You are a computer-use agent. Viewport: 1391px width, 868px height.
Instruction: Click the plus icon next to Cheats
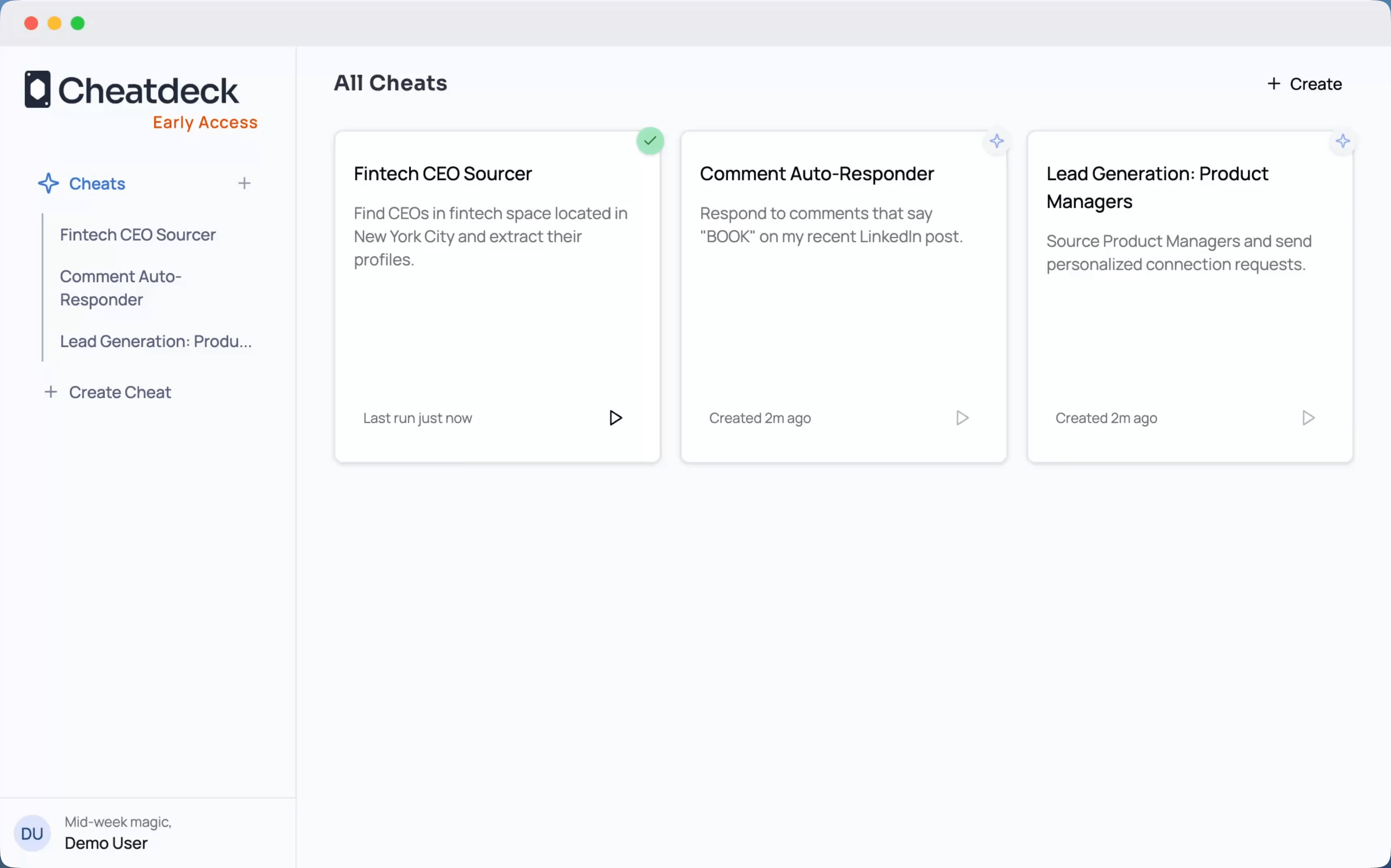pyautogui.click(x=244, y=183)
